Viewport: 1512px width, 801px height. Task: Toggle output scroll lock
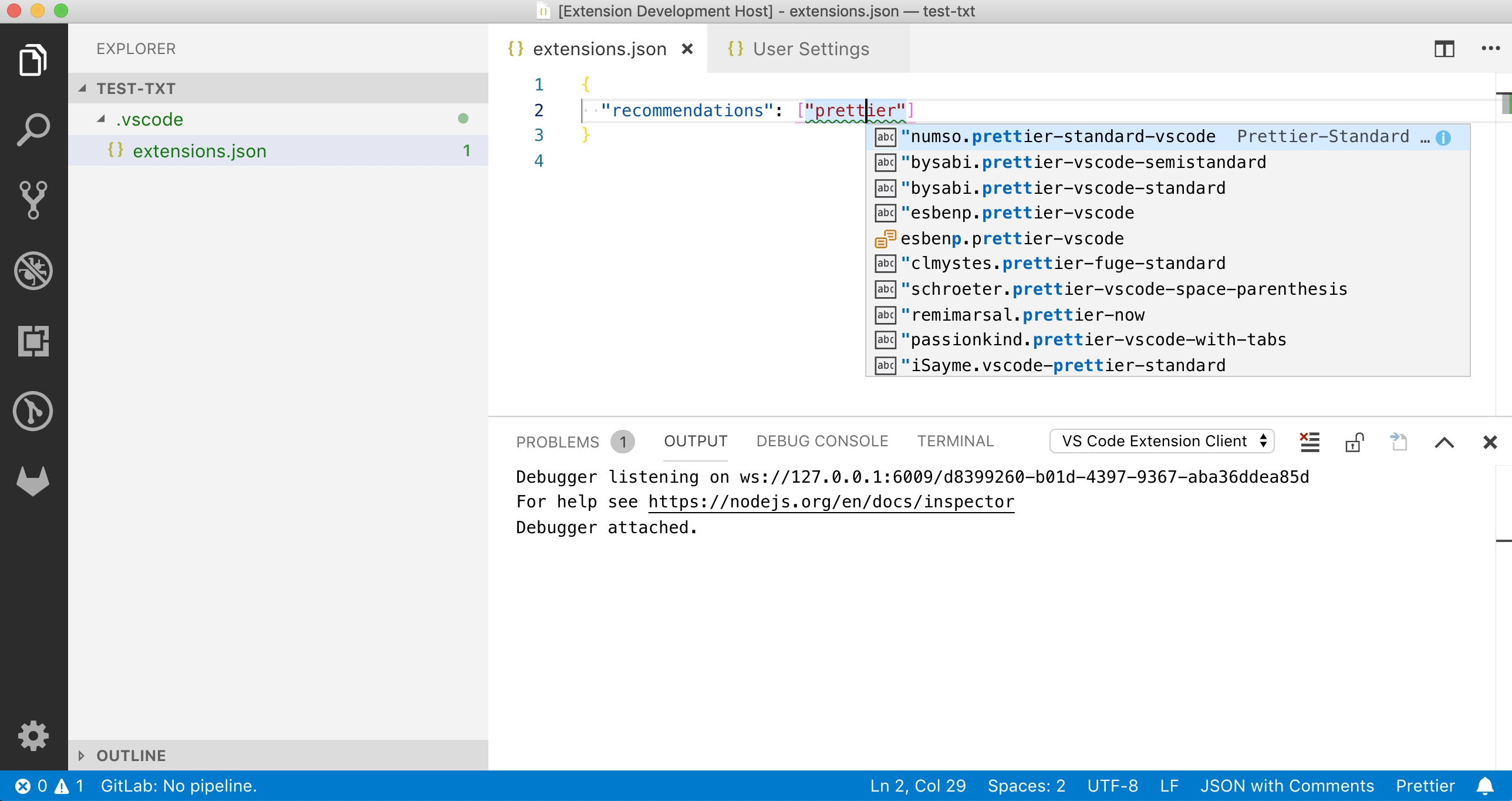pos(1354,442)
